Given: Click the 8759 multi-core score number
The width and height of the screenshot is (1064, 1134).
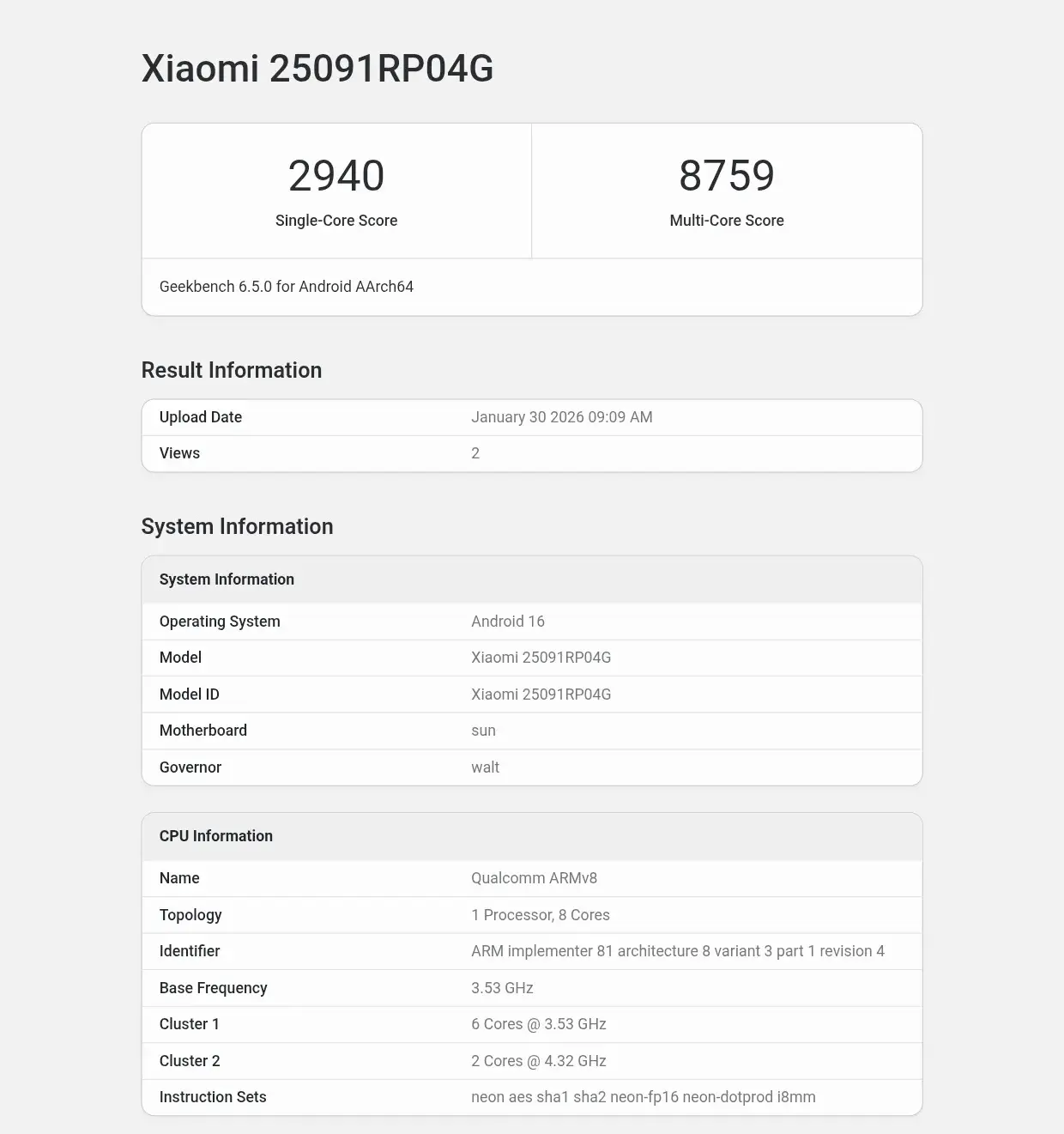Looking at the screenshot, I should (x=726, y=176).
